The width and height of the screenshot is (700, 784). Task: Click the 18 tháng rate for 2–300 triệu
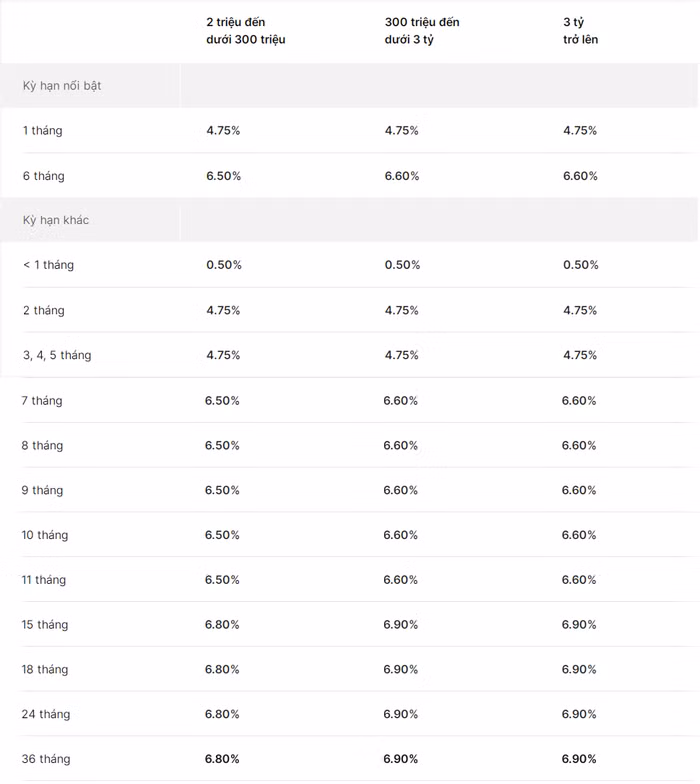click(222, 669)
